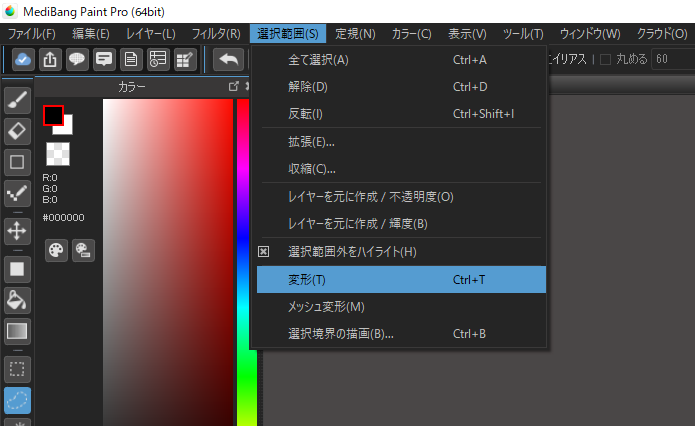Click the Lasso selection tool
695x426 pixels.
pyautogui.click(x=17, y=400)
